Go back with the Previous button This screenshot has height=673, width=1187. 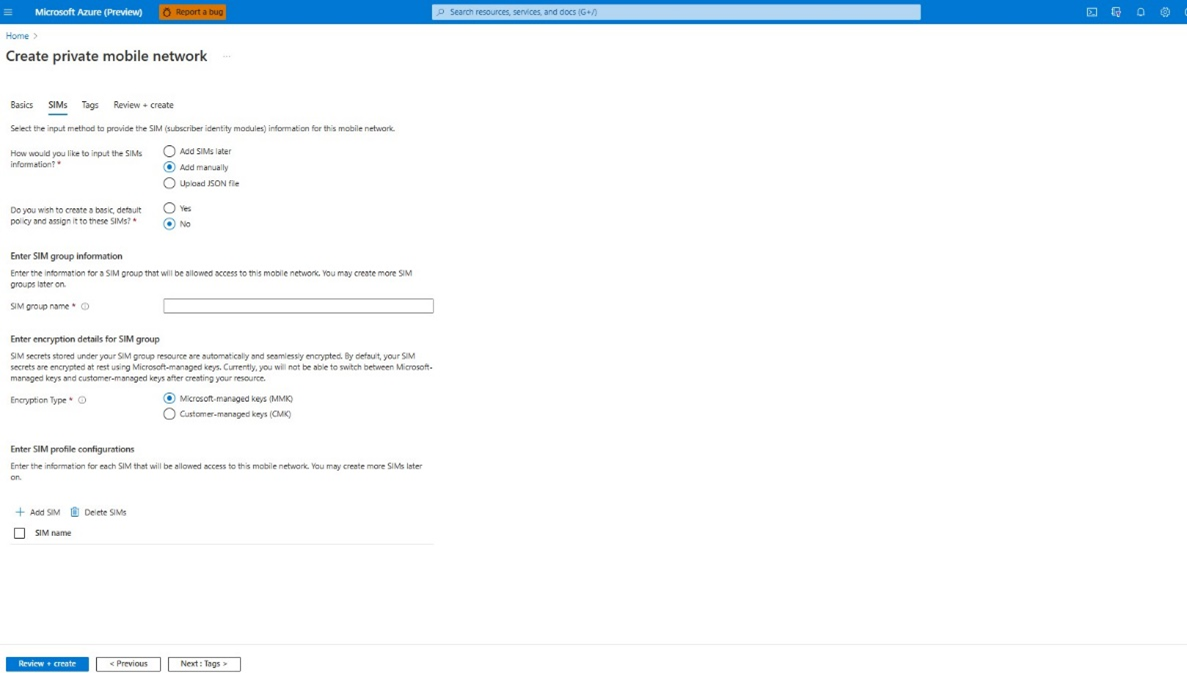tap(128, 664)
